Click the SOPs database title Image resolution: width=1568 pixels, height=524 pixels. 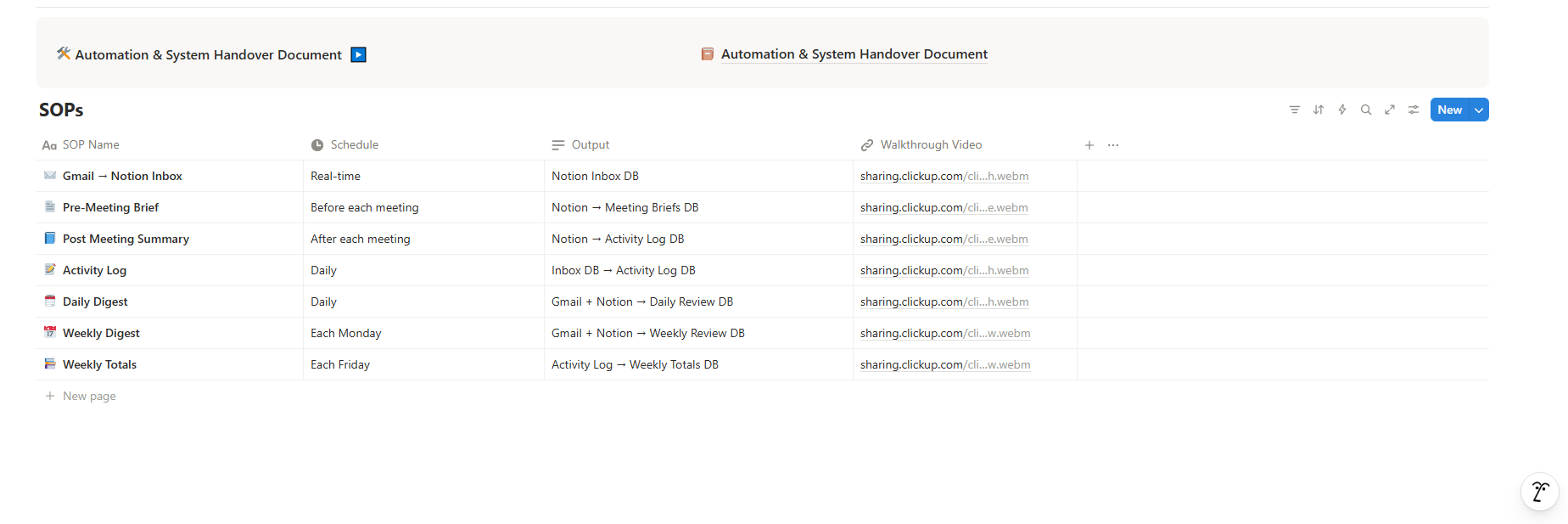click(61, 110)
